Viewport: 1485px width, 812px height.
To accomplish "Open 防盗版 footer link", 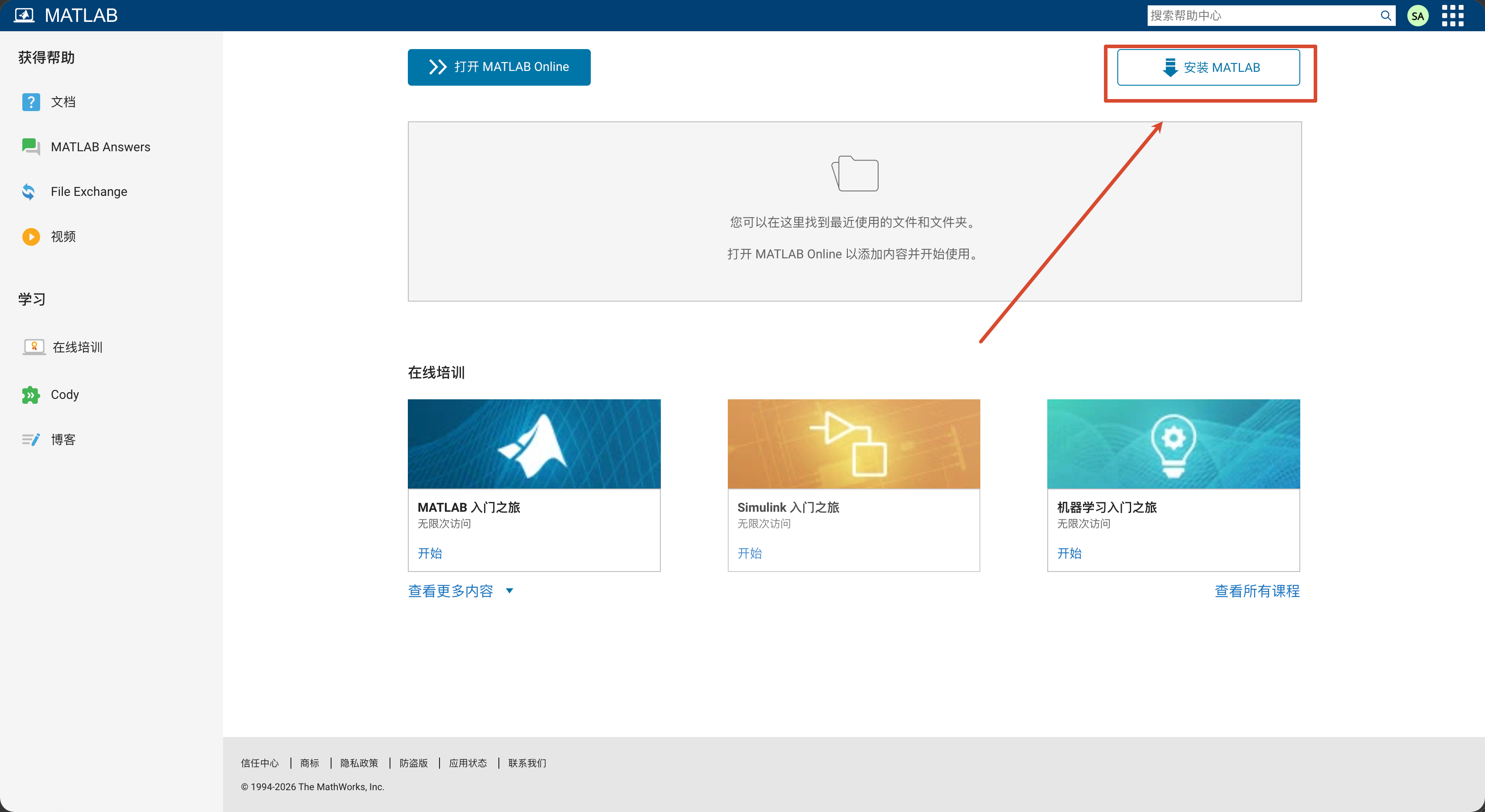I will tap(413, 763).
